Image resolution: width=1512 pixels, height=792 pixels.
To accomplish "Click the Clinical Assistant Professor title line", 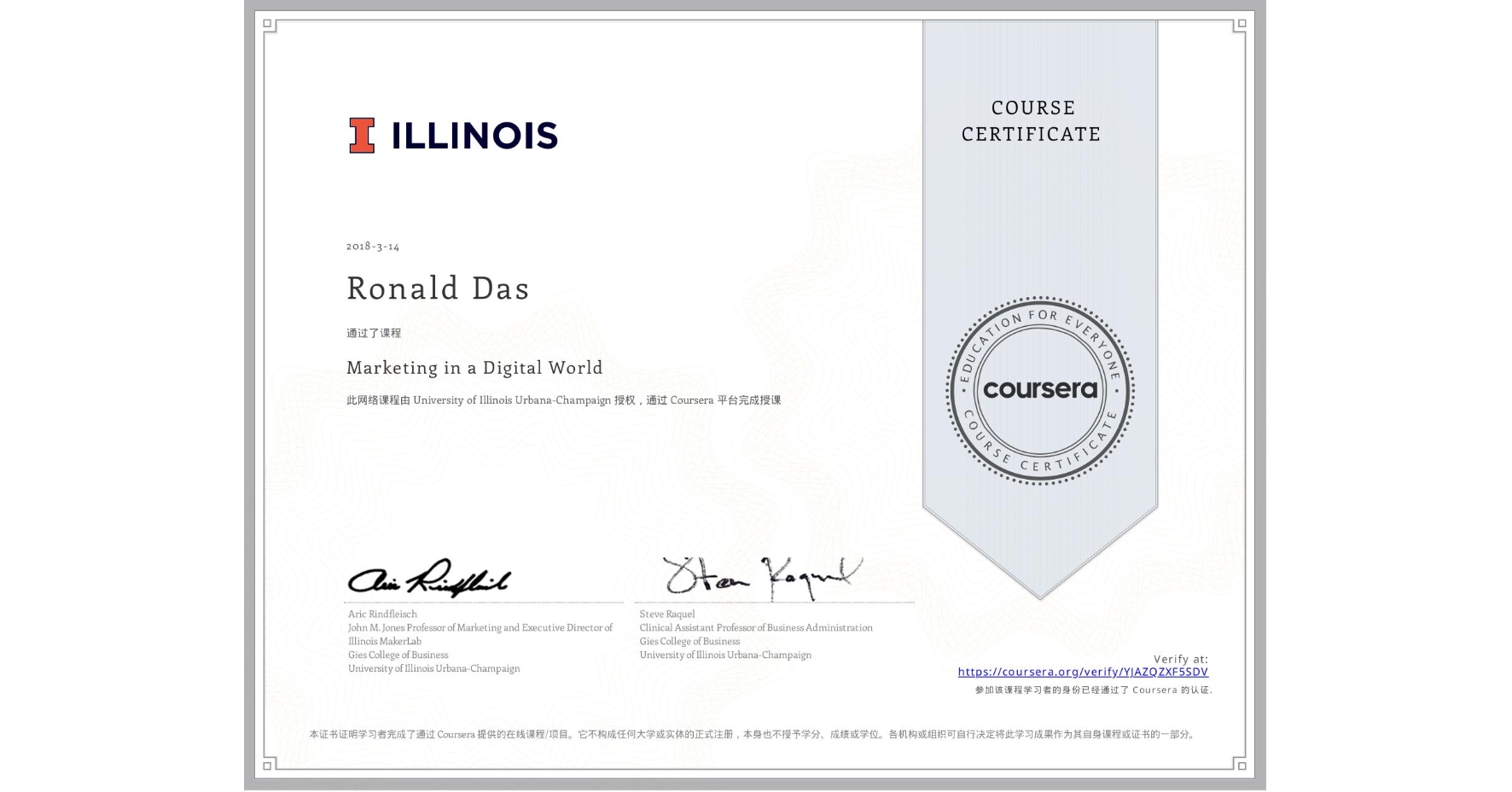I will pos(756,627).
